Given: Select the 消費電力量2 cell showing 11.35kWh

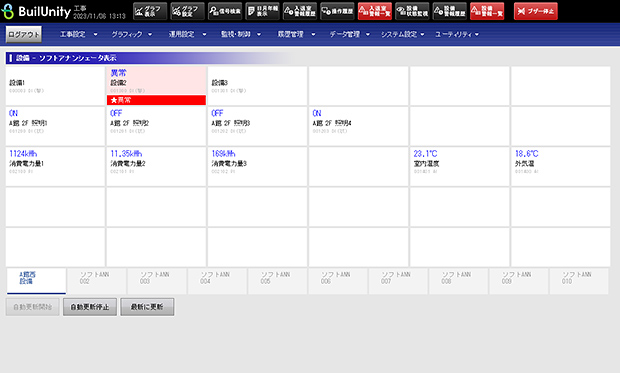Looking at the screenshot, I should (157, 167).
